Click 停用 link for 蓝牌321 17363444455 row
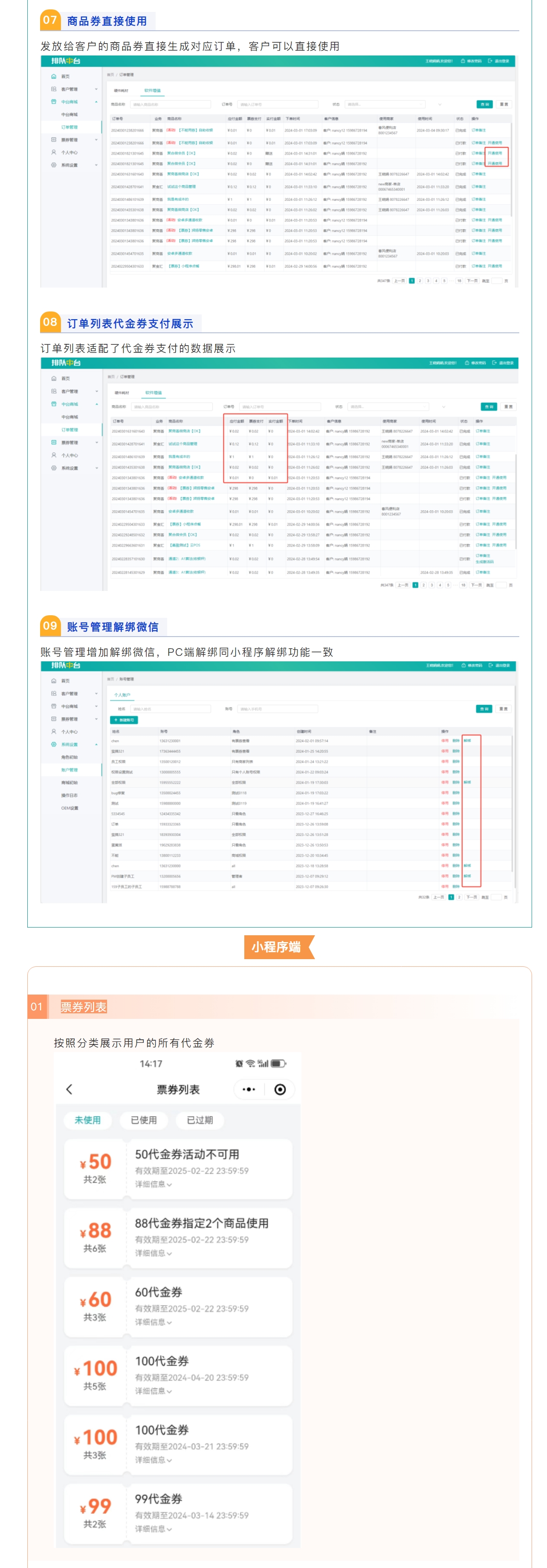The image size is (547, 1568). 445,751
